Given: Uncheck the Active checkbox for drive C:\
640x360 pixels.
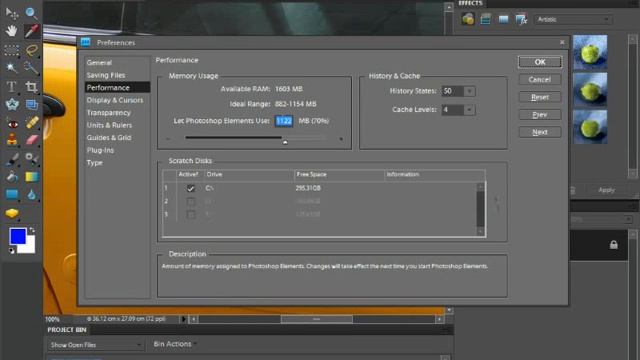Looking at the screenshot, I should point(190,188).
